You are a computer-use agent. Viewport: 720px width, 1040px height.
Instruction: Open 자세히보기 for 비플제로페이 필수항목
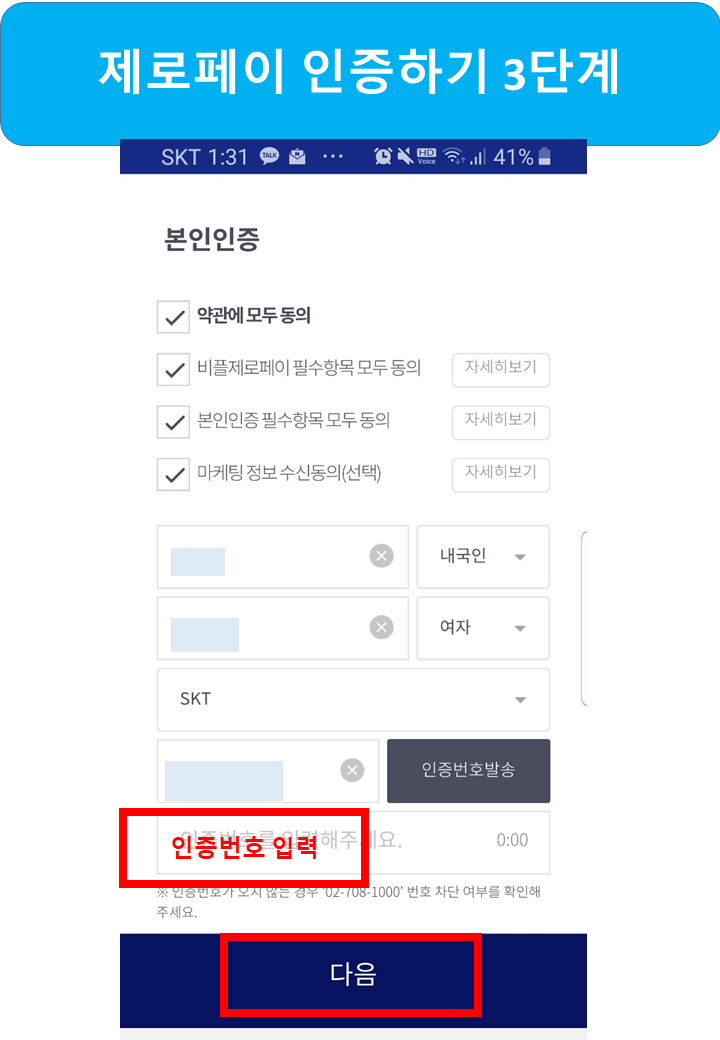(x=501, y=369)
